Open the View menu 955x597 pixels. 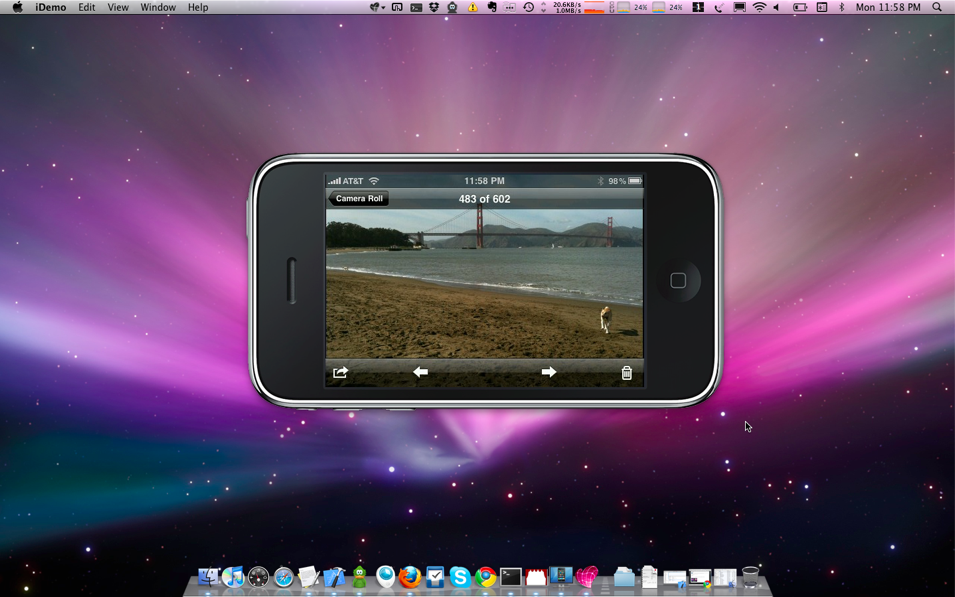pyautogui.click(x=118, y=7)
